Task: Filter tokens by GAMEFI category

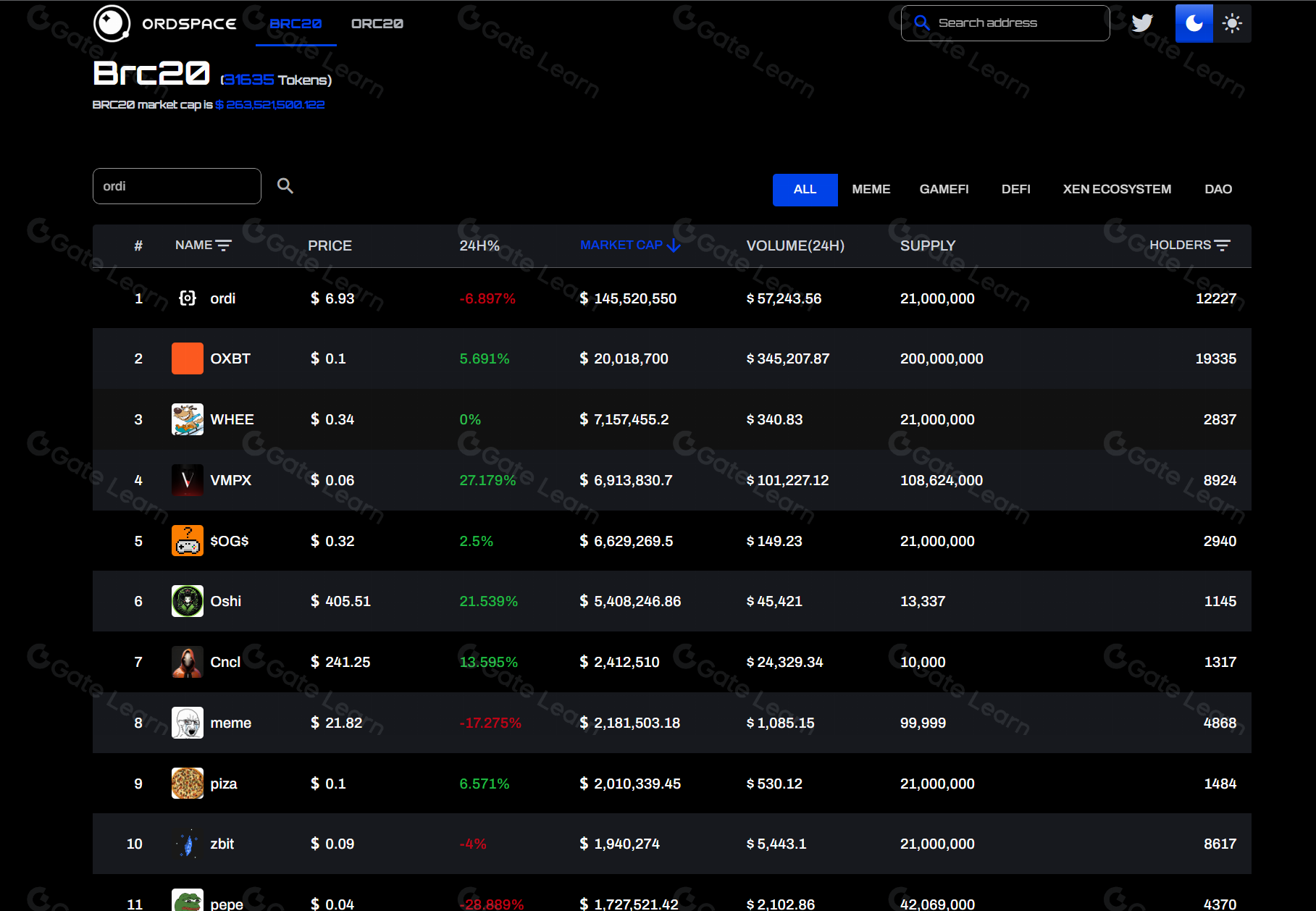Action: click(944, 189)
